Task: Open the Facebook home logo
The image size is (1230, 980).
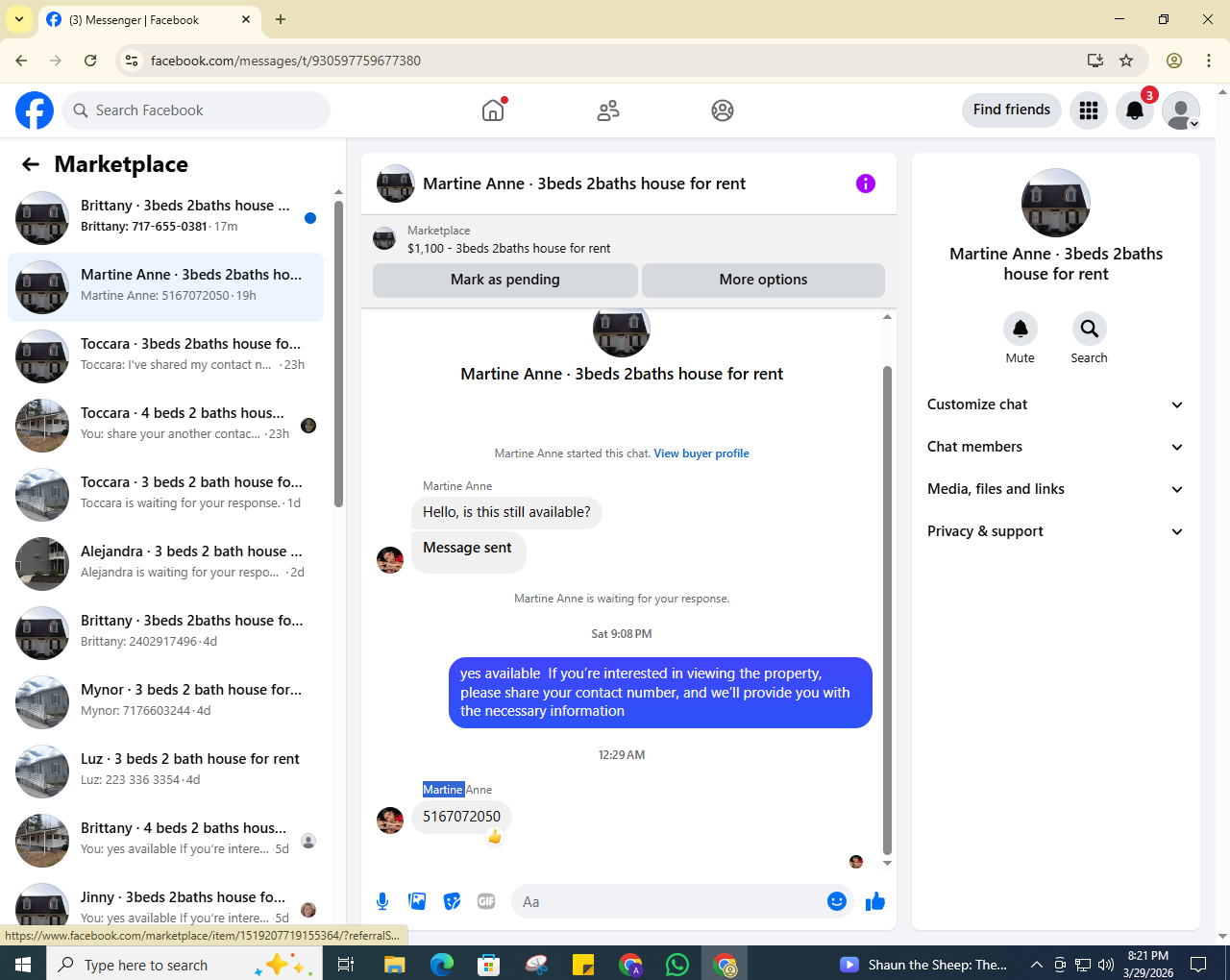Action: [35, 110]
